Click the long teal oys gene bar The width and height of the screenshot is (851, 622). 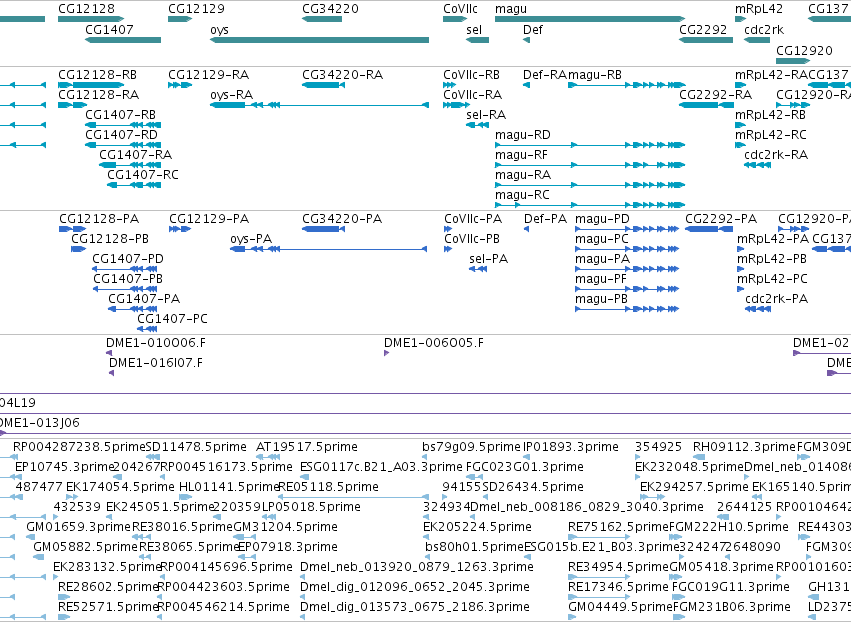tap(319, 40)
